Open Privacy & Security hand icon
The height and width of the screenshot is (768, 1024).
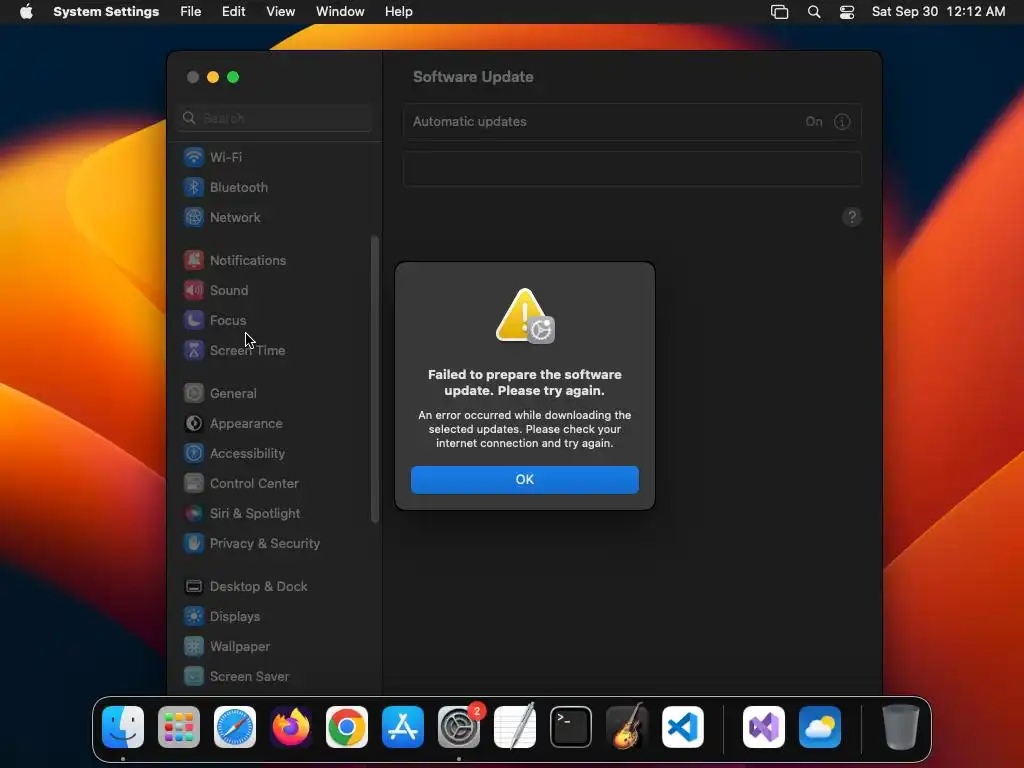tap(193, 544)
